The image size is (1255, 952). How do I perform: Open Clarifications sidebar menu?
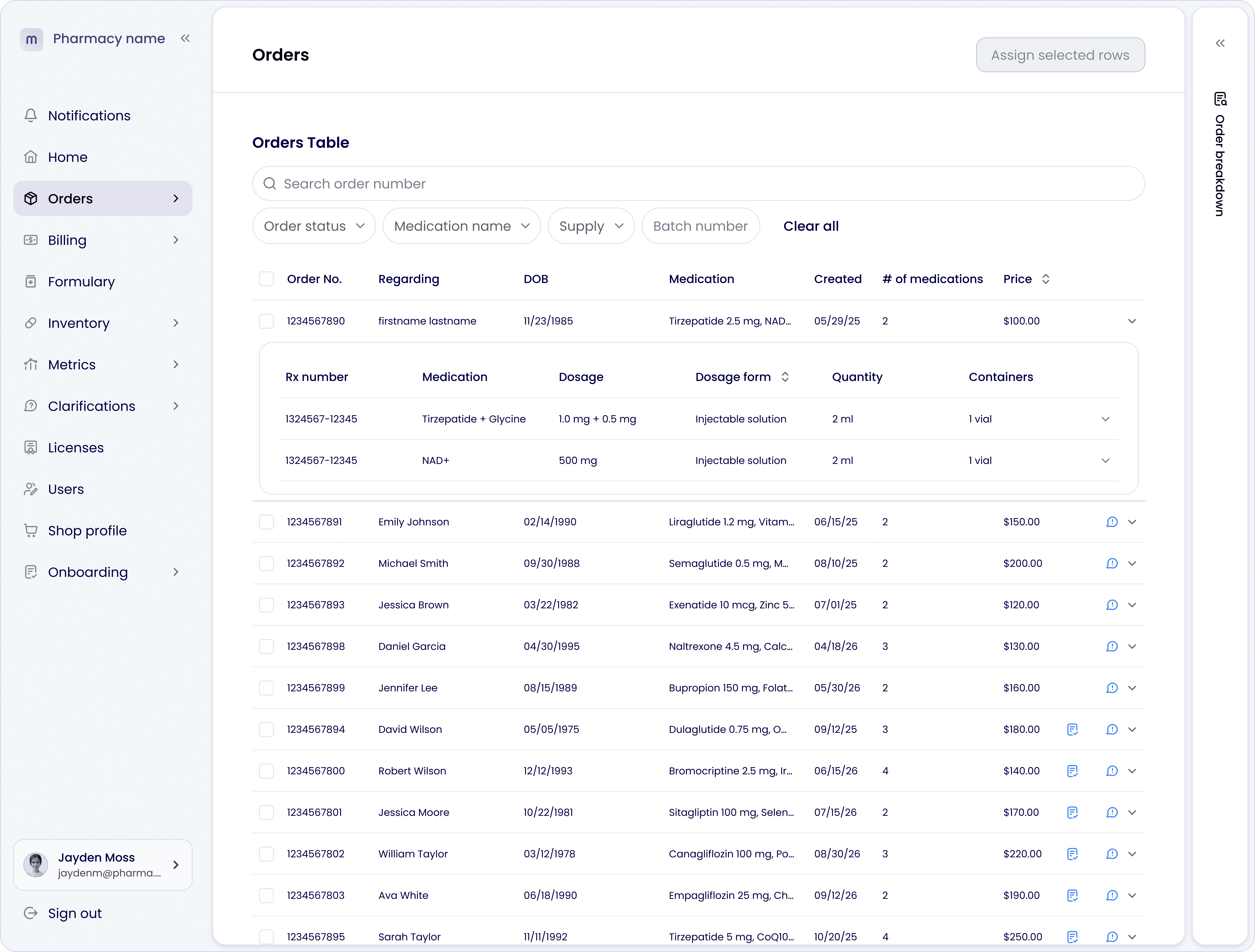click(103, 406)
